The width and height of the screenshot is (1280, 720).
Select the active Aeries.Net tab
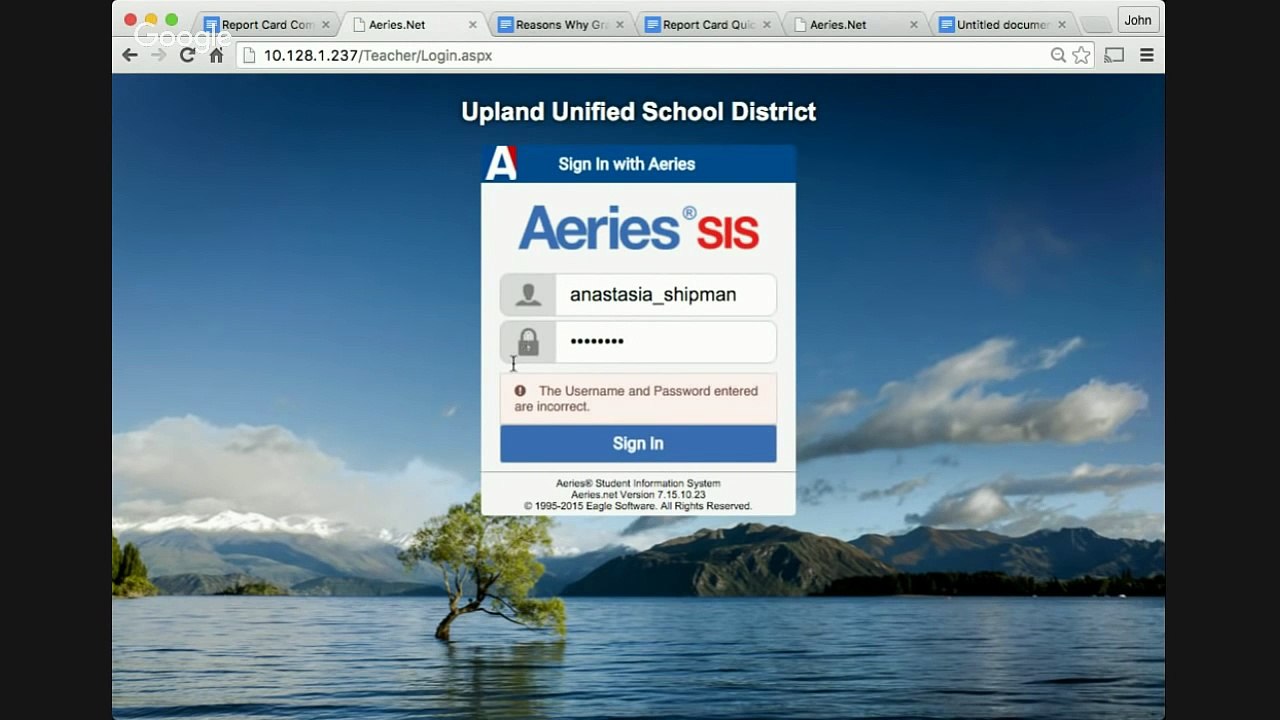tap(412, 25)
